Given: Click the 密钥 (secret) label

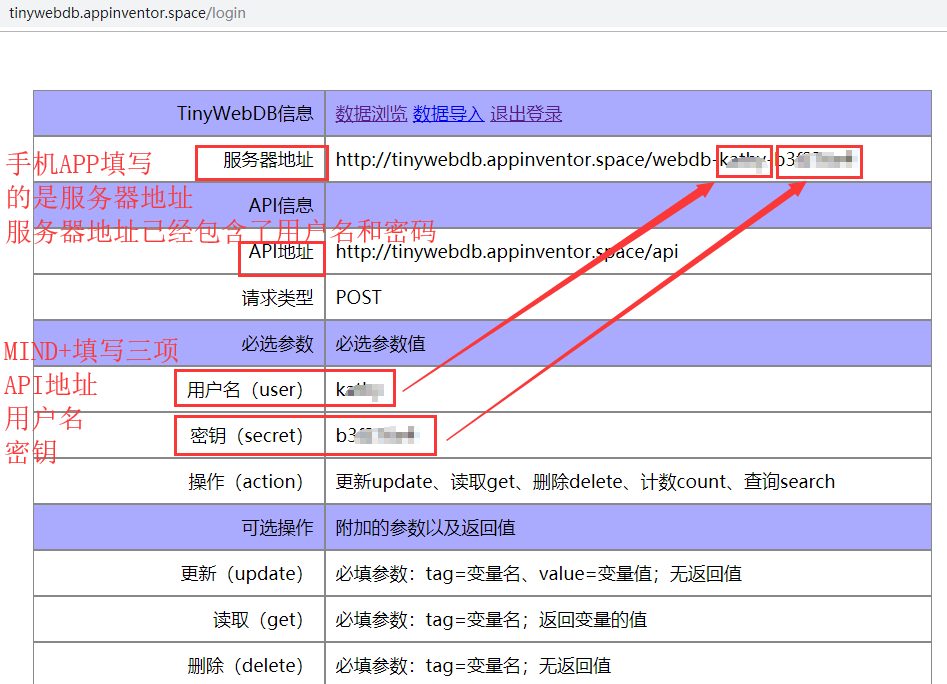Looking at the screenshot, I should 246,435.
